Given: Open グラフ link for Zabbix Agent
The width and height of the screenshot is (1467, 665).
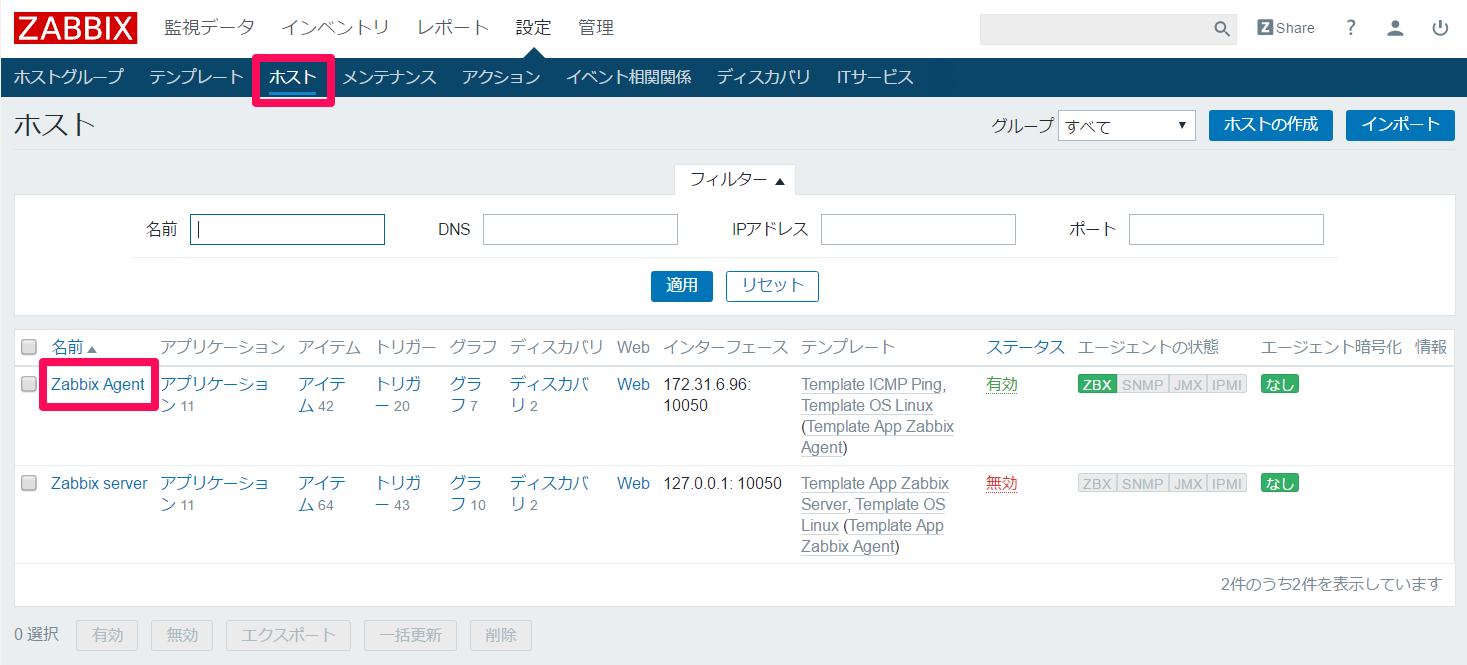Looking at the screenshot, I should 465,394.
